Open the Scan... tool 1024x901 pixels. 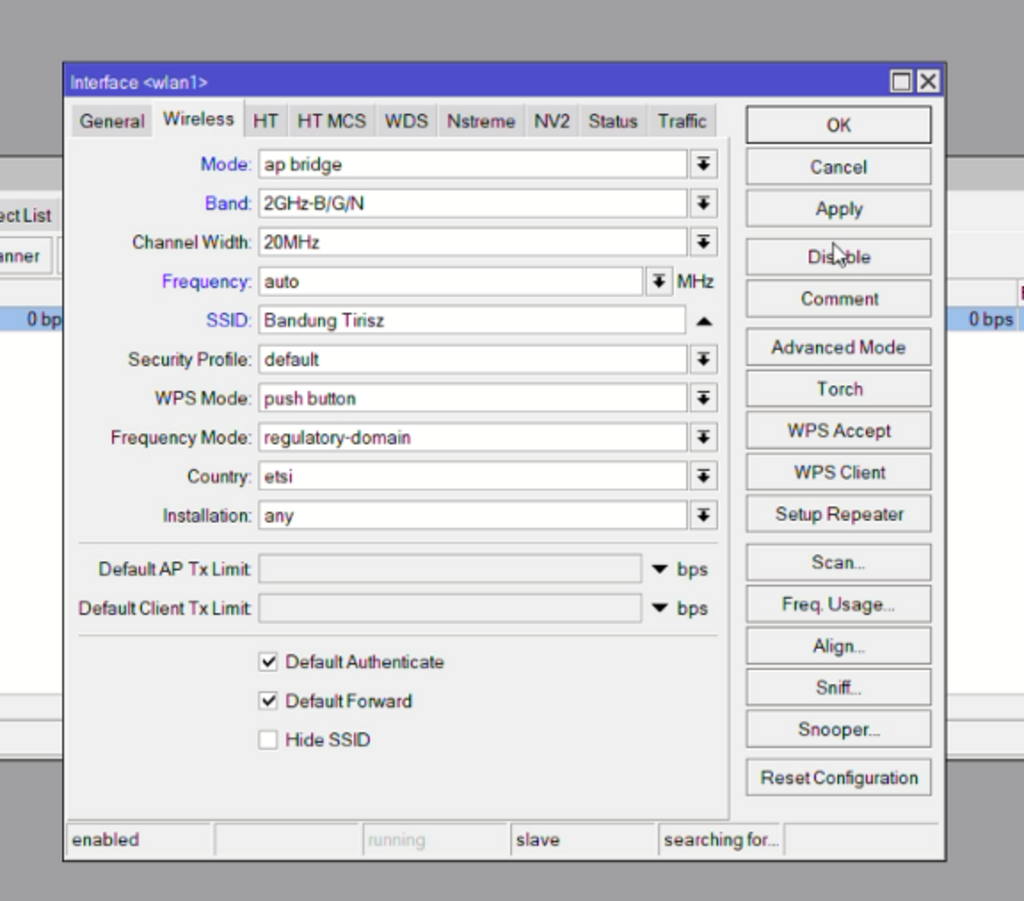tap(839, 562)
